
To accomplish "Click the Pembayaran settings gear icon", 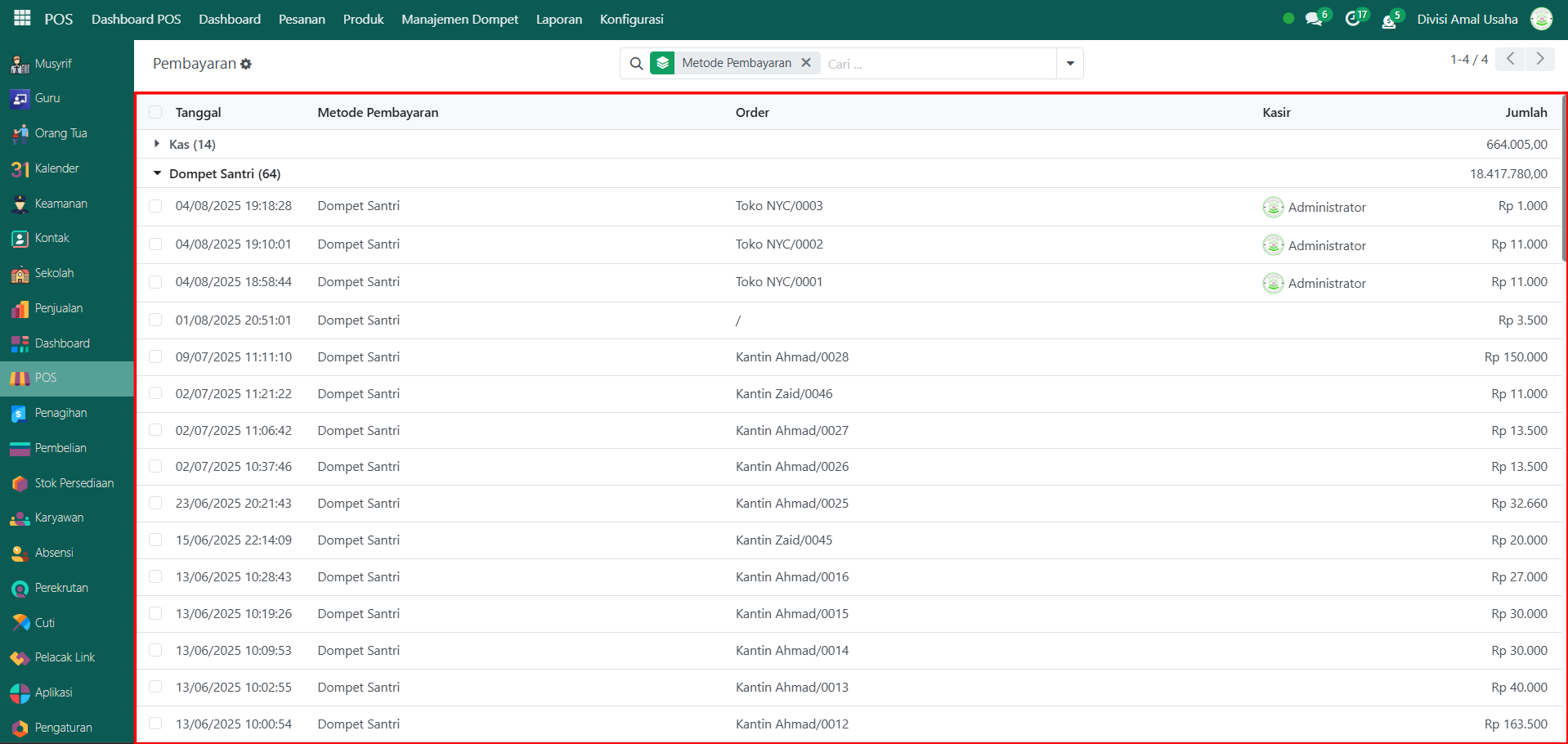I will 246,64.
